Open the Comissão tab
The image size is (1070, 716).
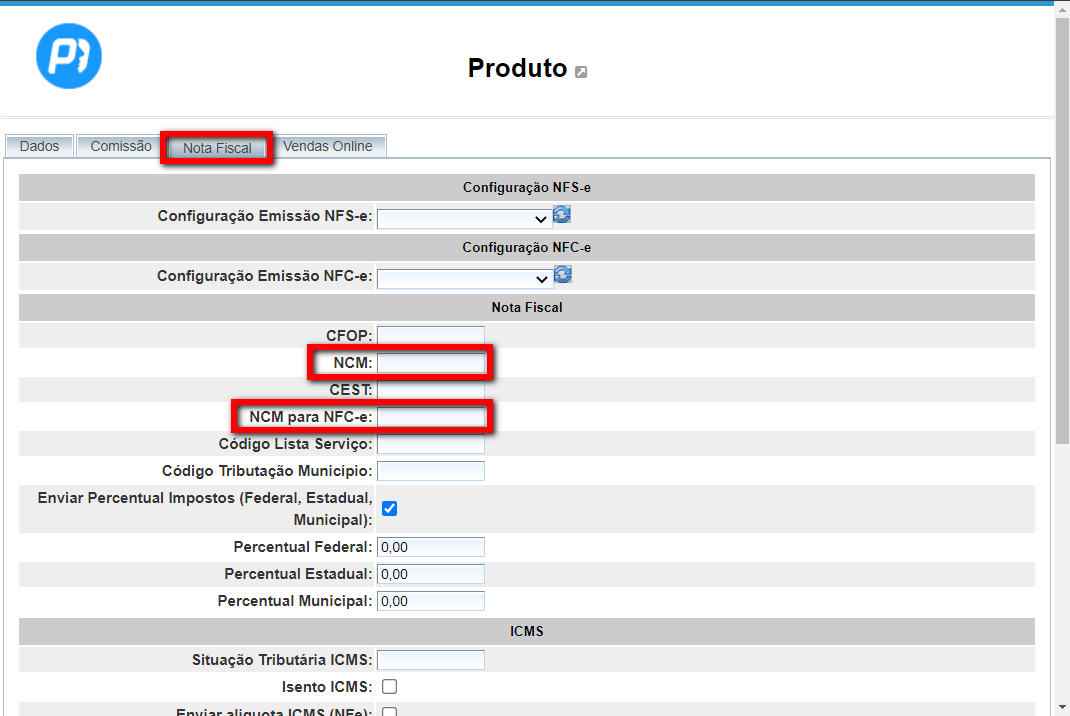point(121,146)
